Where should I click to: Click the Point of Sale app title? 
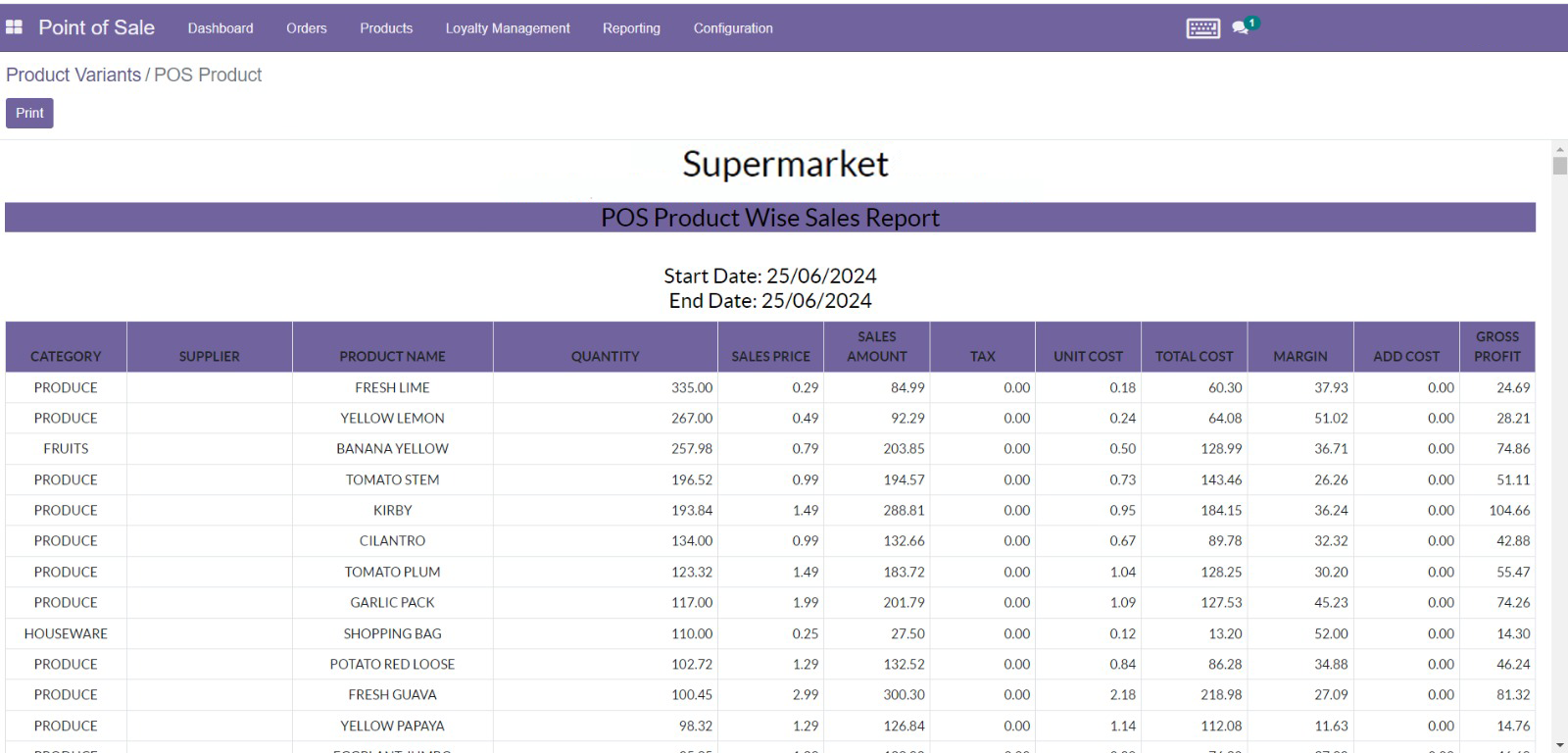[x=96, y=27]
